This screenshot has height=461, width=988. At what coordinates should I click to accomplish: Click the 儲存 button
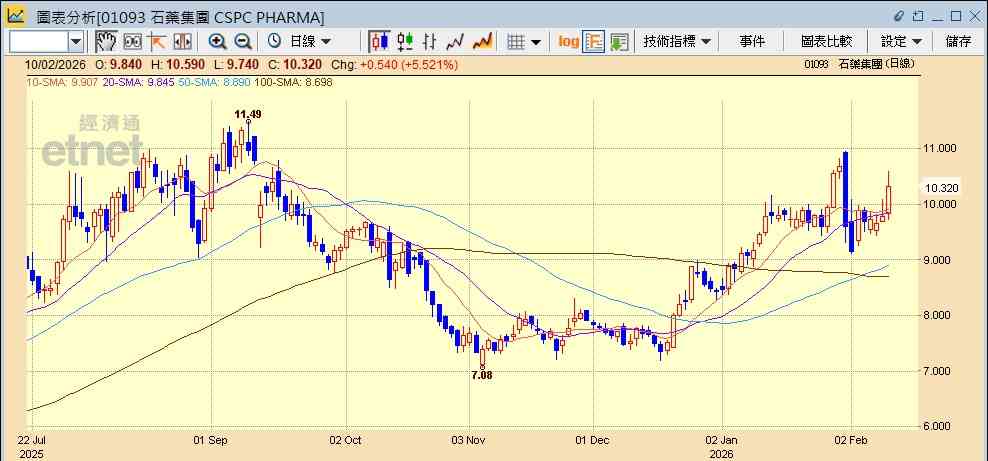pyautogui.click(x=958, y=42)
